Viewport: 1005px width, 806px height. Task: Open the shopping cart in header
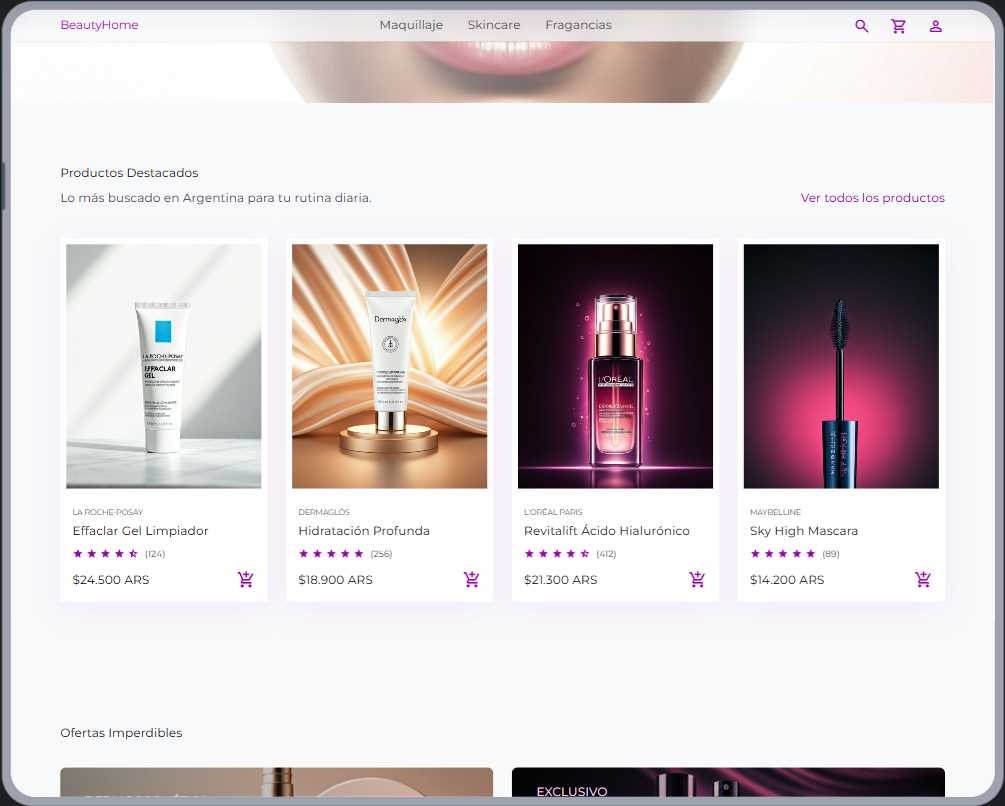click(x=899, y=26)
